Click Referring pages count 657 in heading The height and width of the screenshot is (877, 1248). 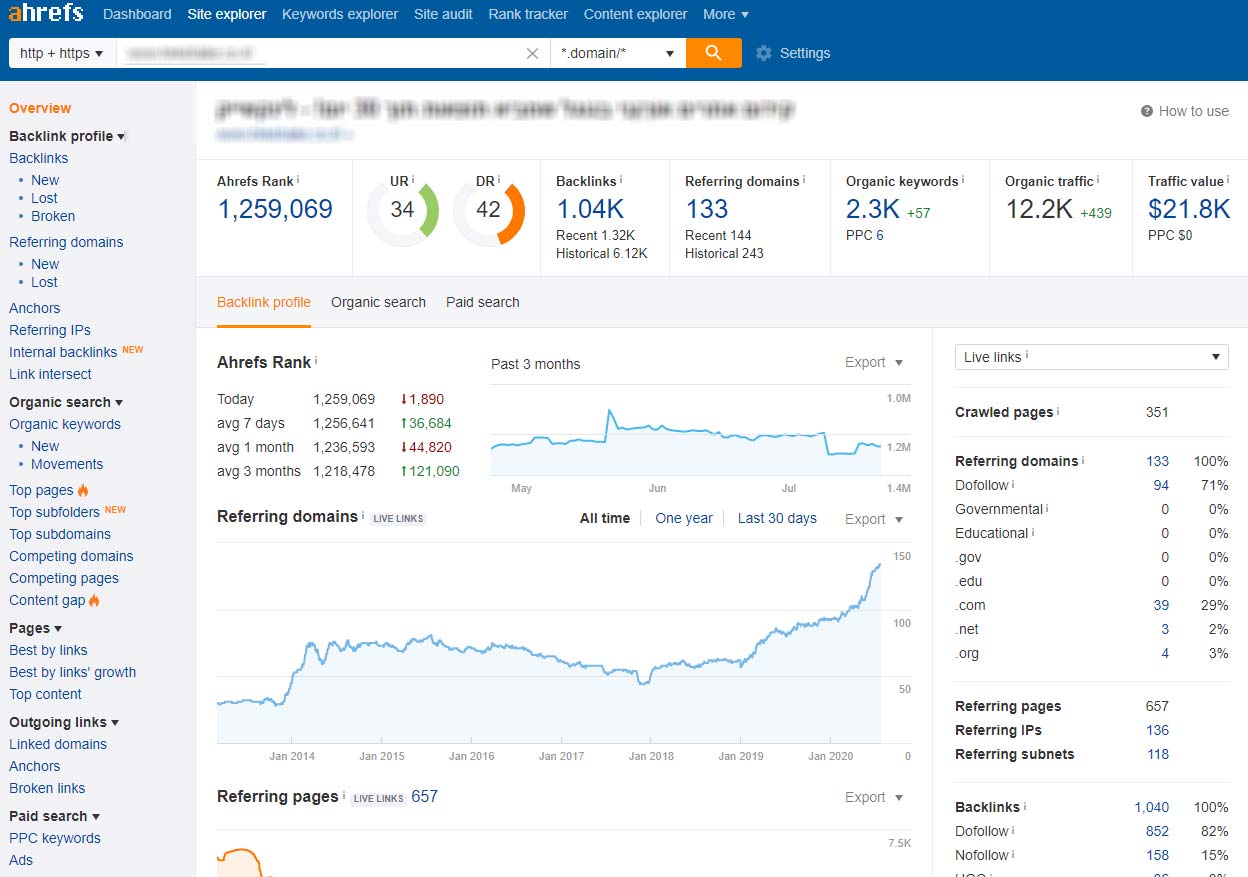425,797
